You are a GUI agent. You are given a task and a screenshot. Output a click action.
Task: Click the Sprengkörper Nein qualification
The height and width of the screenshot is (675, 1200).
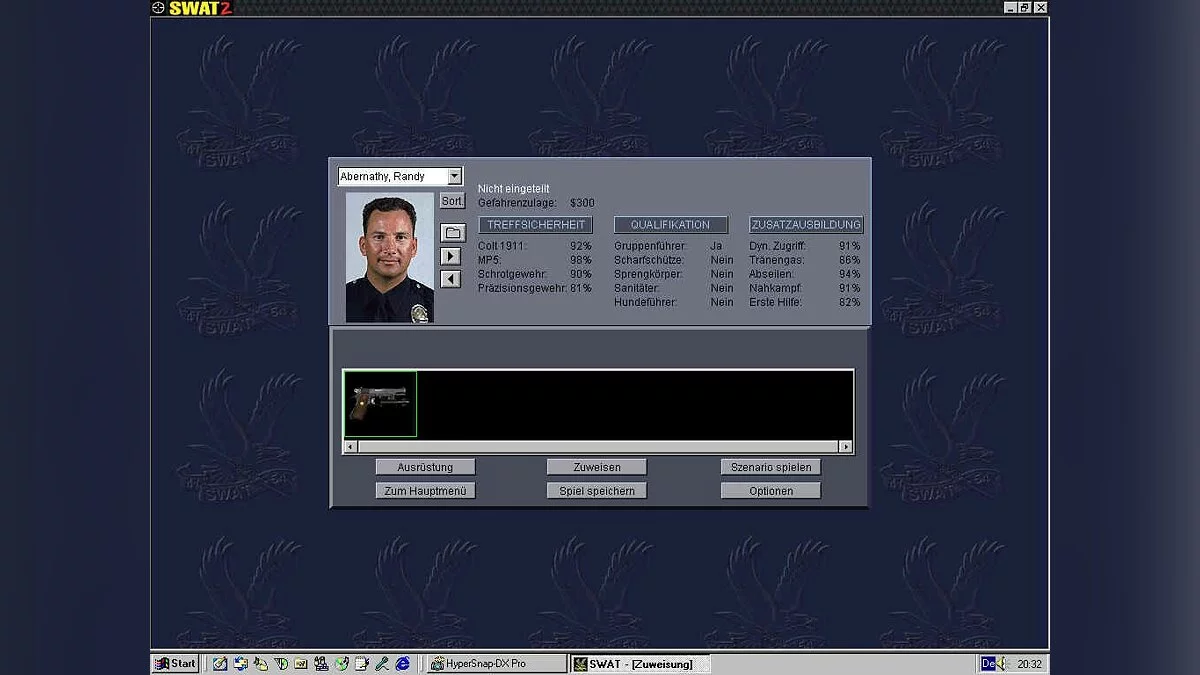[x=722, y=274]
